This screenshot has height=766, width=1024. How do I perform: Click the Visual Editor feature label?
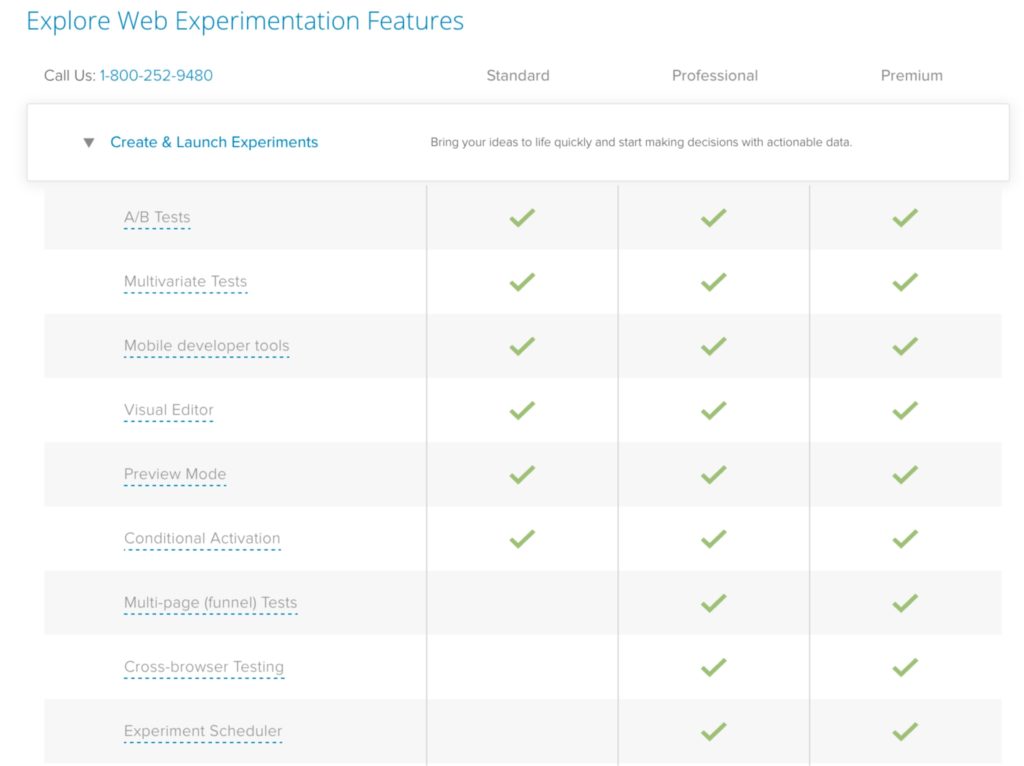(169, 410)
